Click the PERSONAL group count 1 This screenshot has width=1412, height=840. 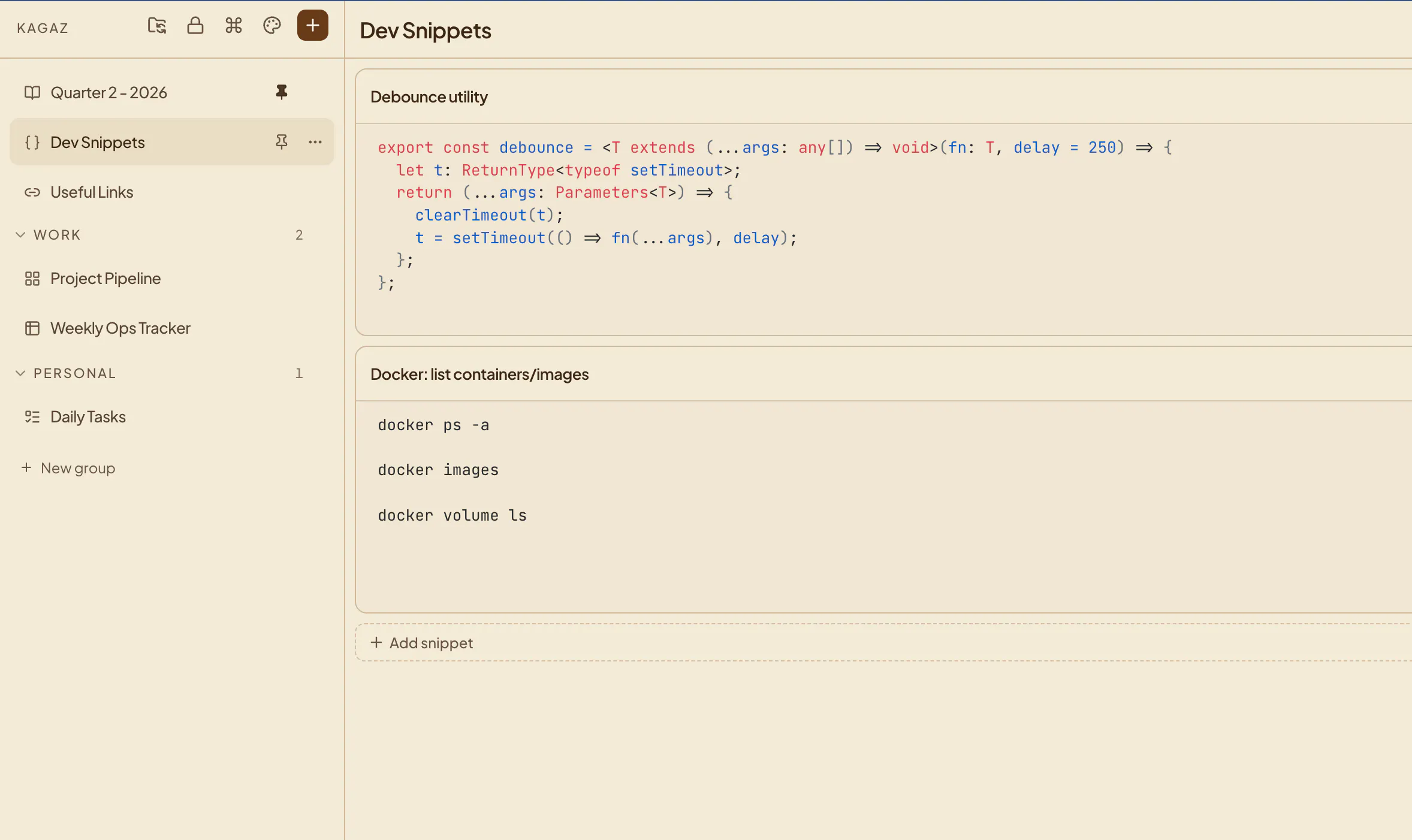coord(299,373)
